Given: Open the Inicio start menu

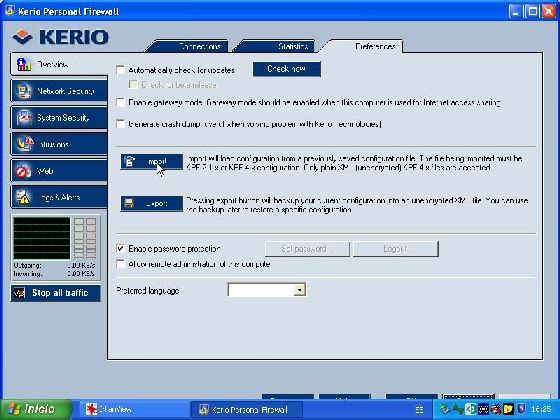Looking at the screenshot, I should point(35,409).
